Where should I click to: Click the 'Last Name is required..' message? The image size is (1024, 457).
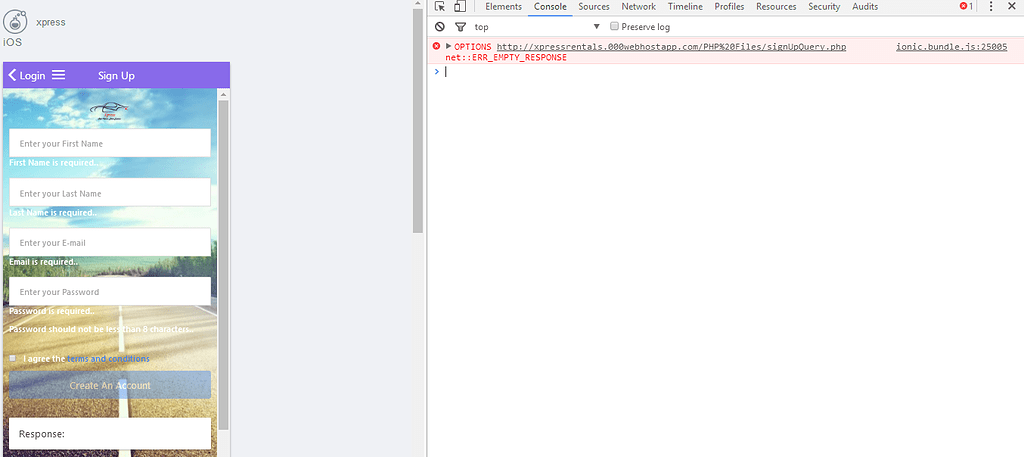[53, 212]
